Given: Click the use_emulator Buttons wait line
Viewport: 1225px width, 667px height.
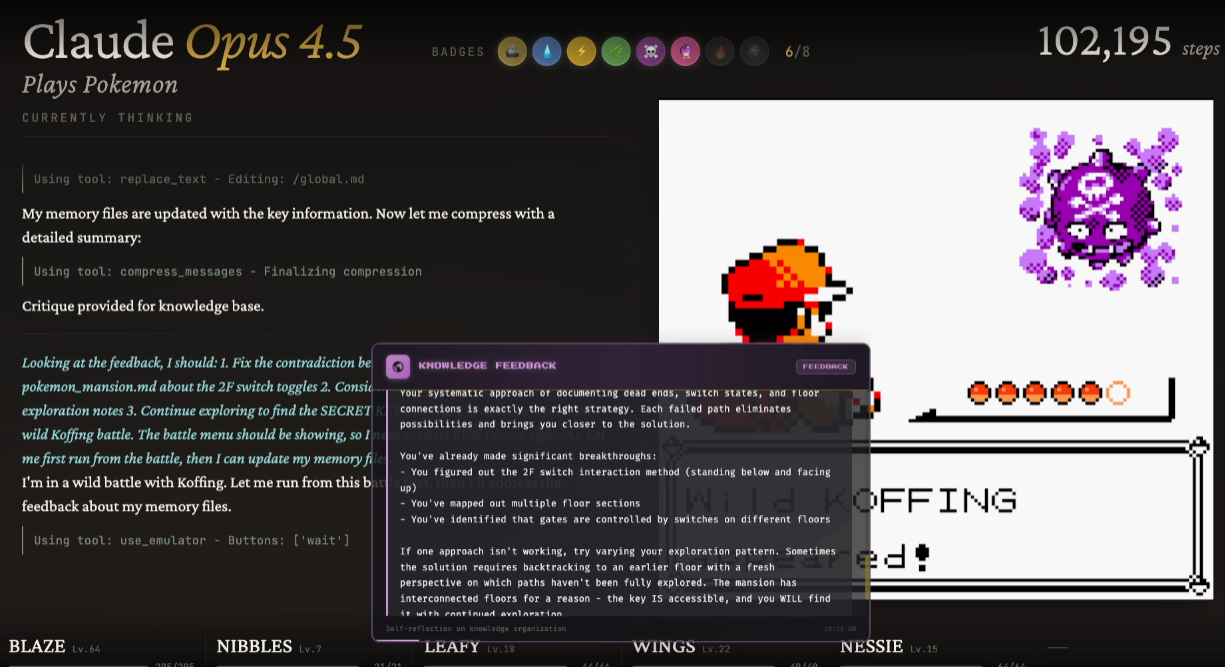Looking at the screenshot, I should (x=192, y=540).
